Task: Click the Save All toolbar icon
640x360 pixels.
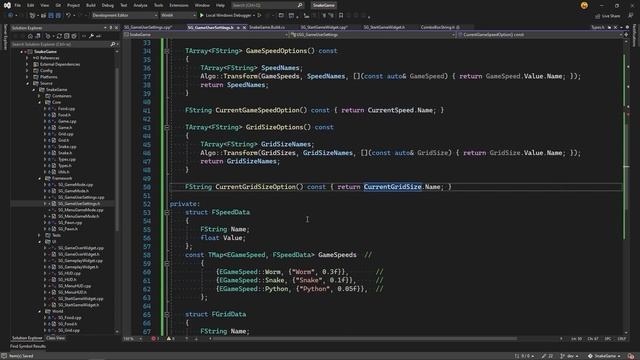Action: pyautogui.click(x=58, y=16)
